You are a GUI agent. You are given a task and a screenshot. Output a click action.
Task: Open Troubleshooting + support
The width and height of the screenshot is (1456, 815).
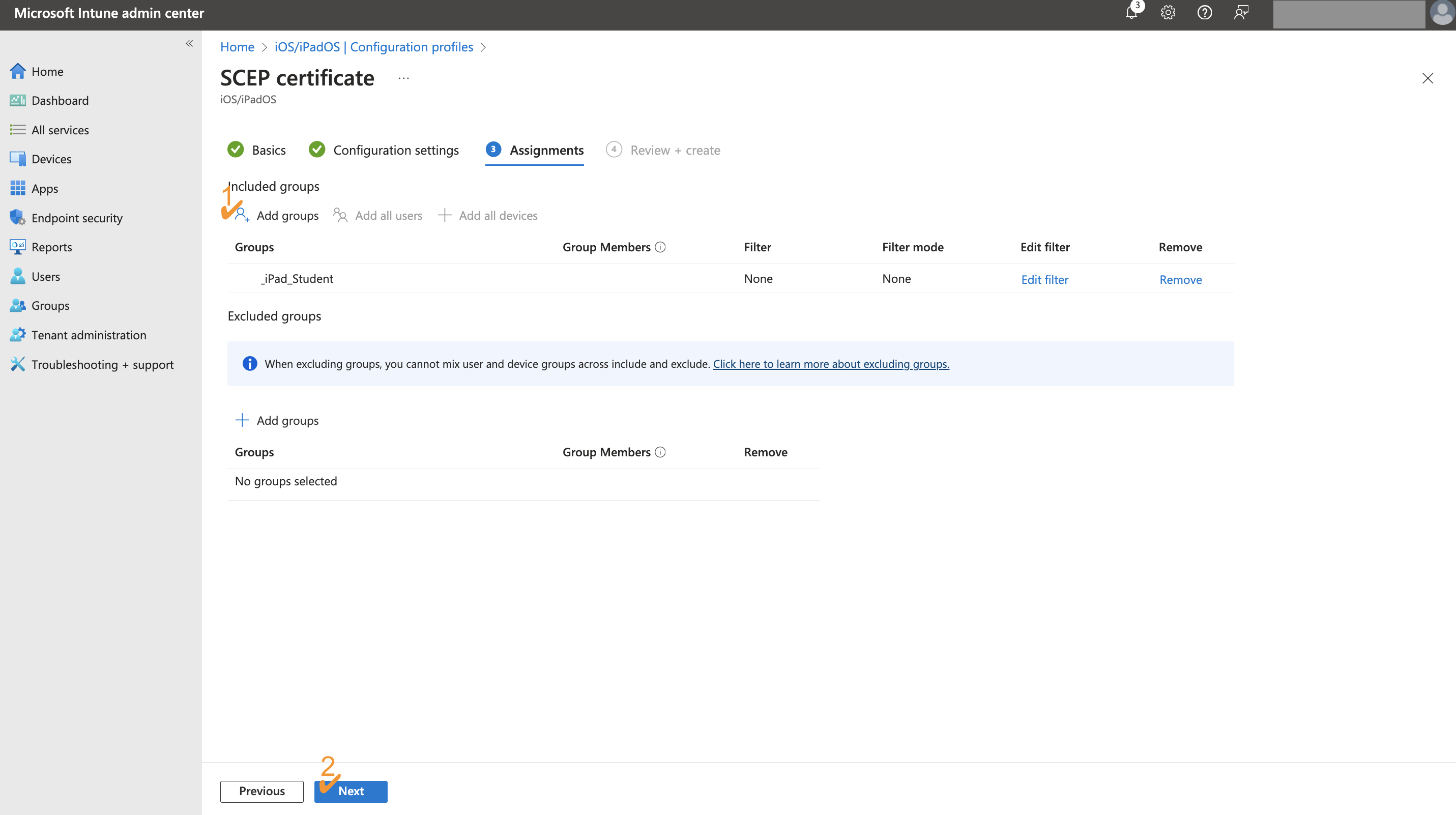pyautogui.click(x=102, y=365)
